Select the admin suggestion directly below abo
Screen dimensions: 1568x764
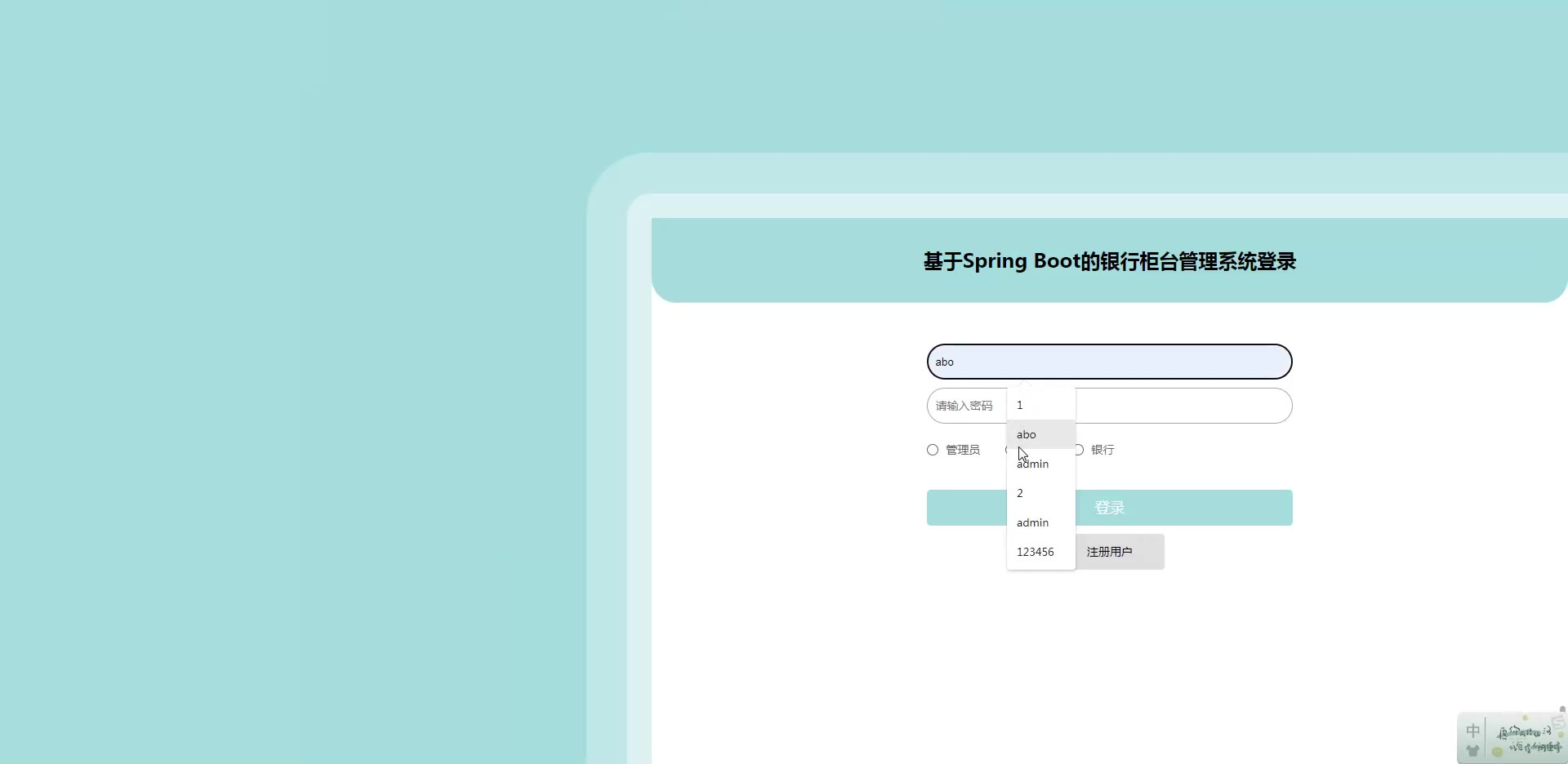pyautogui.click(x=1041, y=464)
